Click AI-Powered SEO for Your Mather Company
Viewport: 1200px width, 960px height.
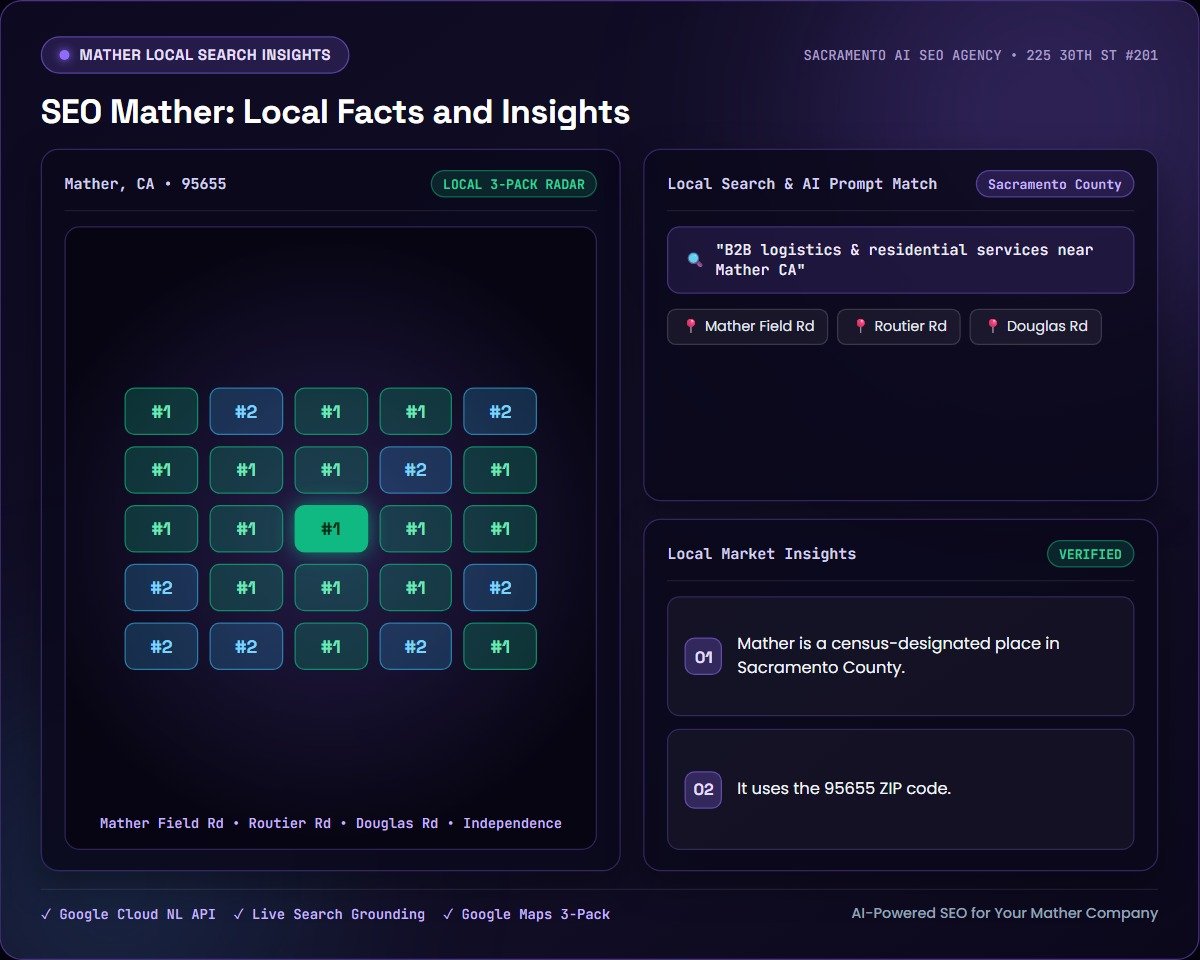[1004, 914]
